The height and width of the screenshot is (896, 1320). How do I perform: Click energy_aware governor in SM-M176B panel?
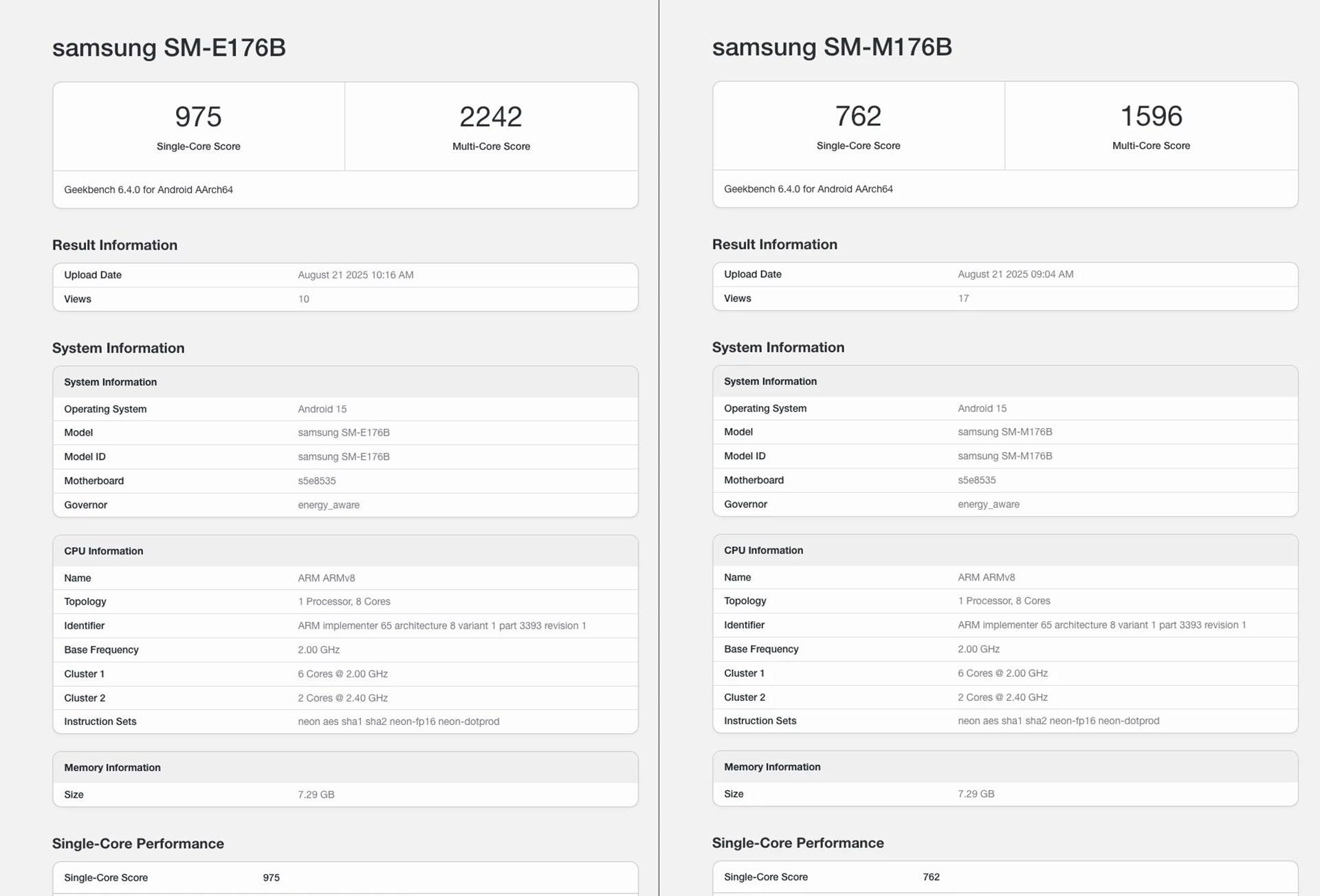click(989, 504)
